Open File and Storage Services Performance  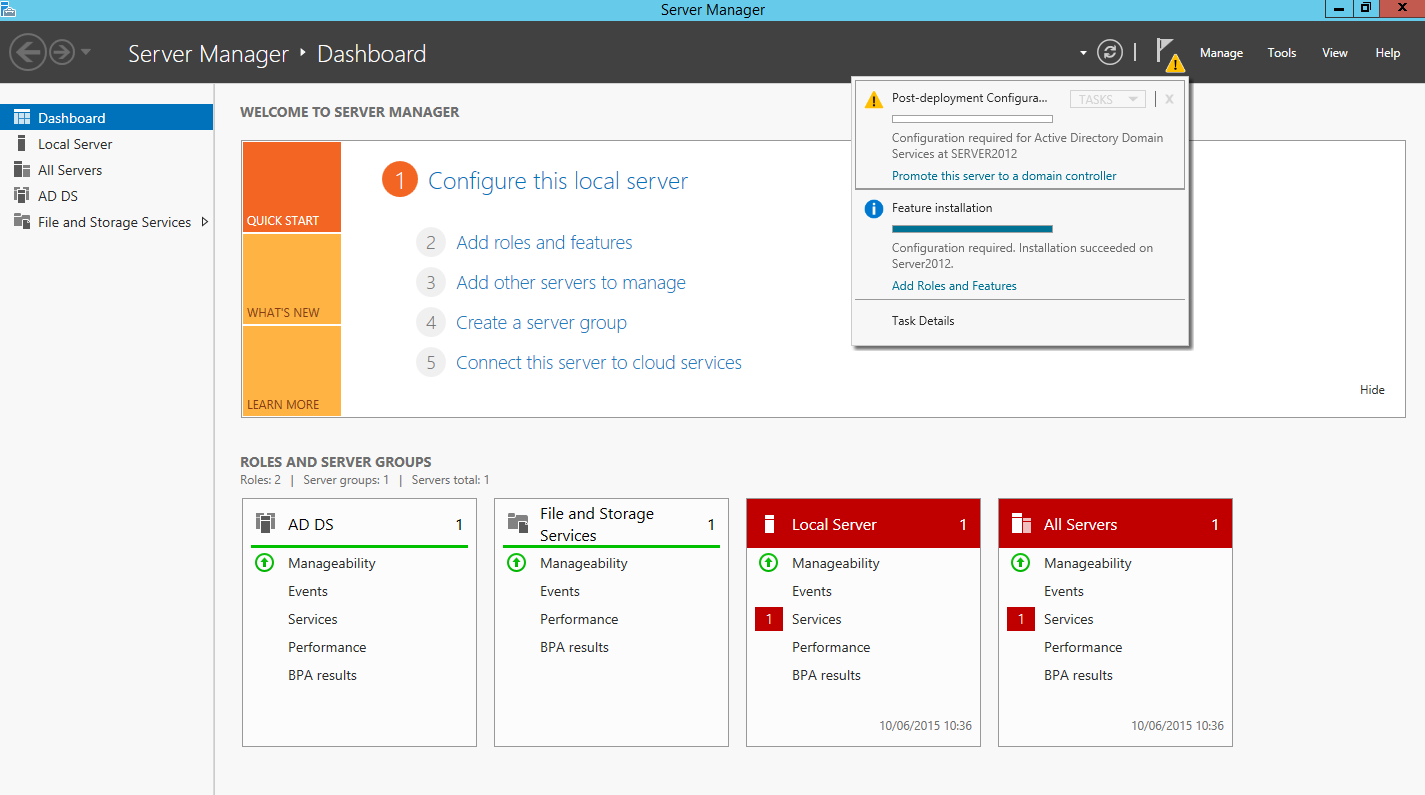579,619
